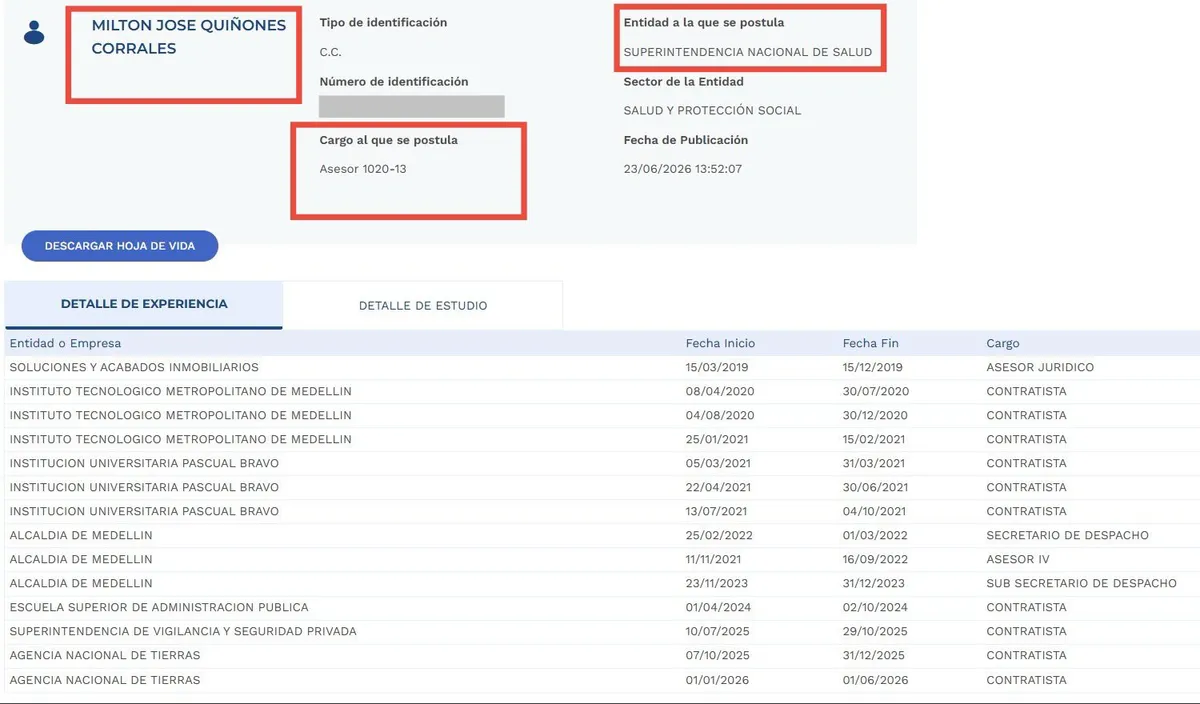Select the Salud y Protección Social value

coord(712,111)
